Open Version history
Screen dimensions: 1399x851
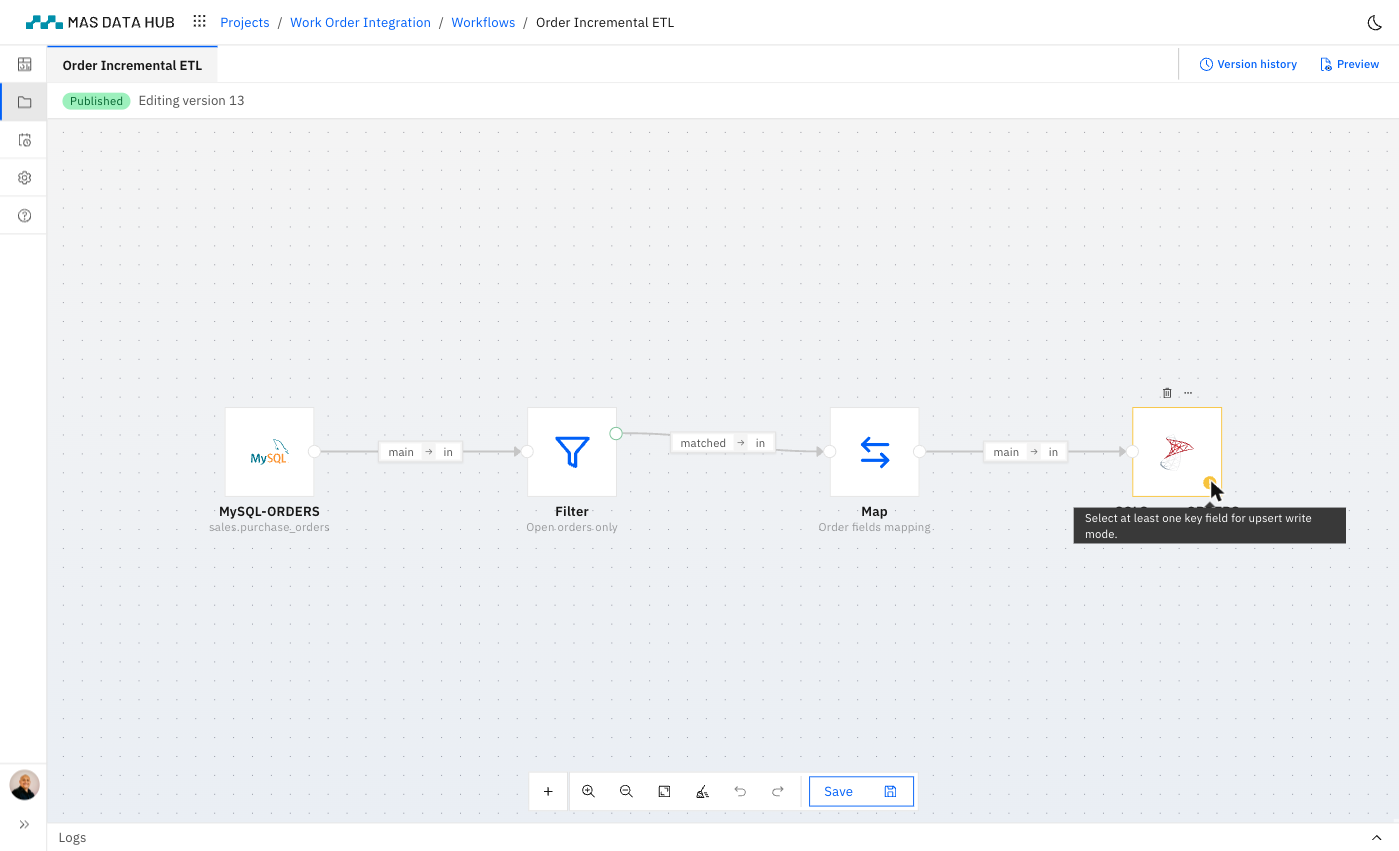[x=1248, y=64]
